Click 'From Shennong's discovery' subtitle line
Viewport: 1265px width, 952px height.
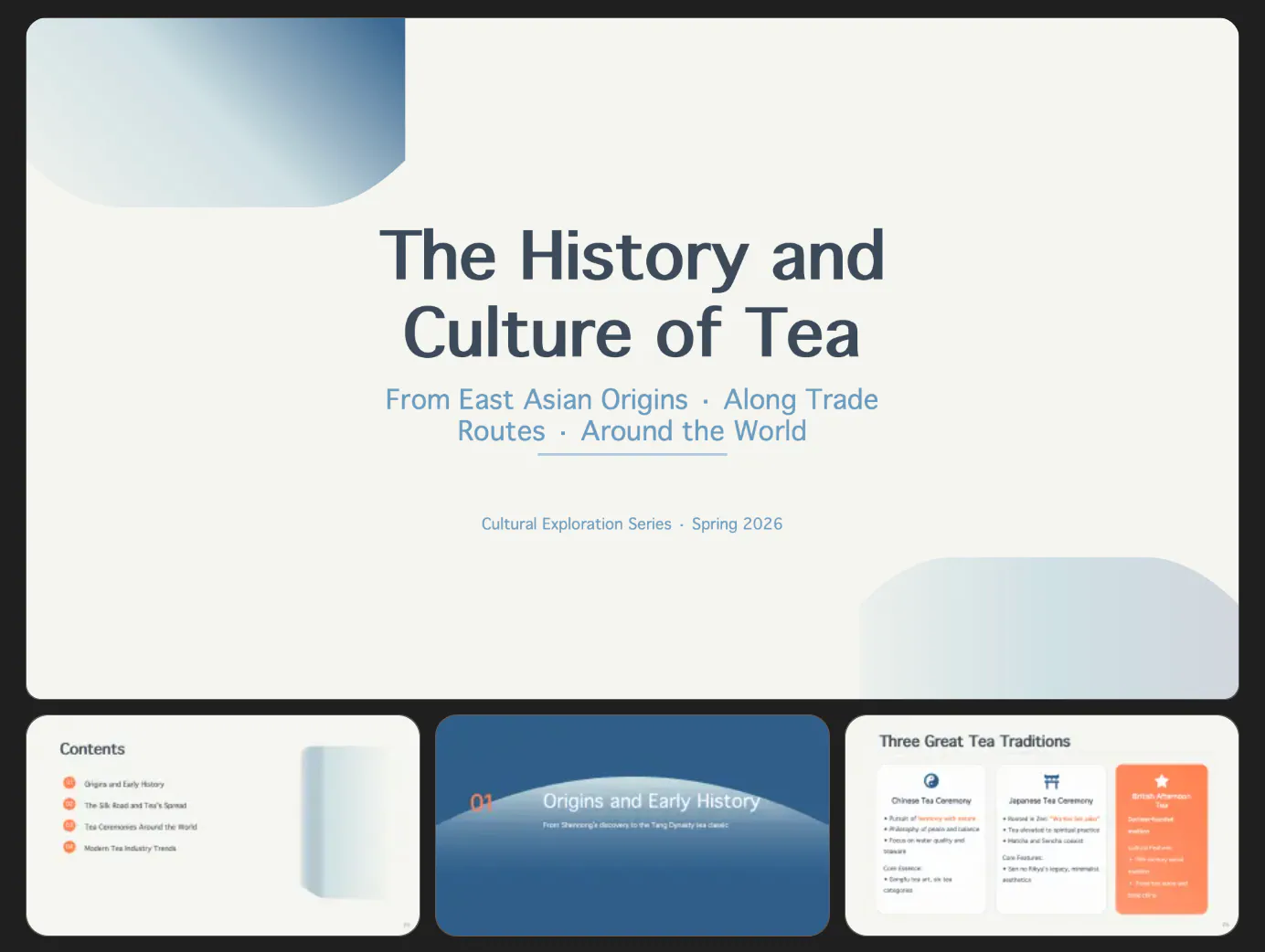pyautogui.click(x=636, y=825)
